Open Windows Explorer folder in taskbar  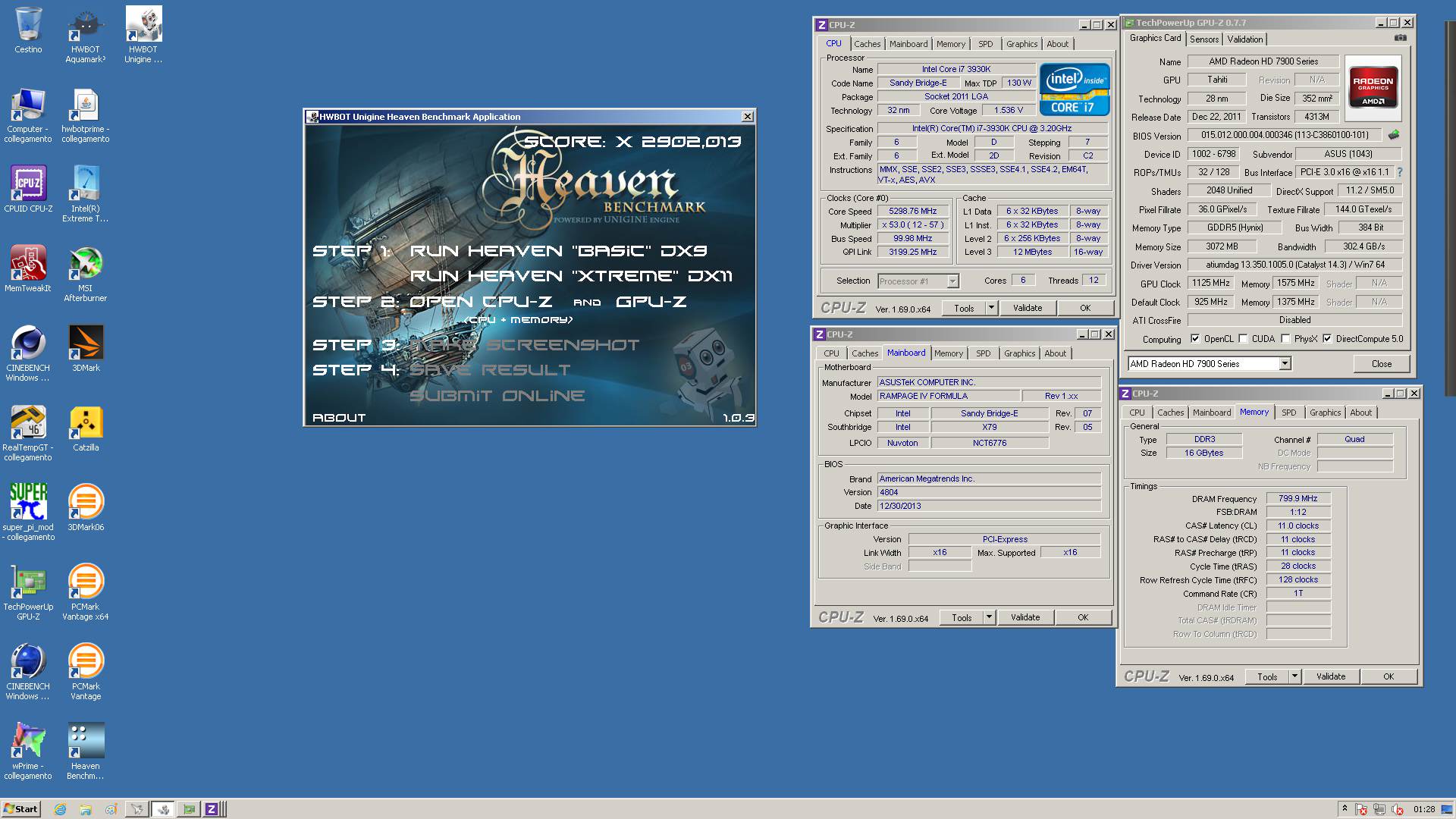(x=86, y=809)
